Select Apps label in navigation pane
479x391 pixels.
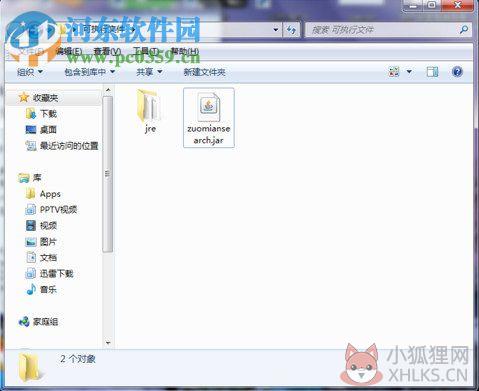click(50, 194)
